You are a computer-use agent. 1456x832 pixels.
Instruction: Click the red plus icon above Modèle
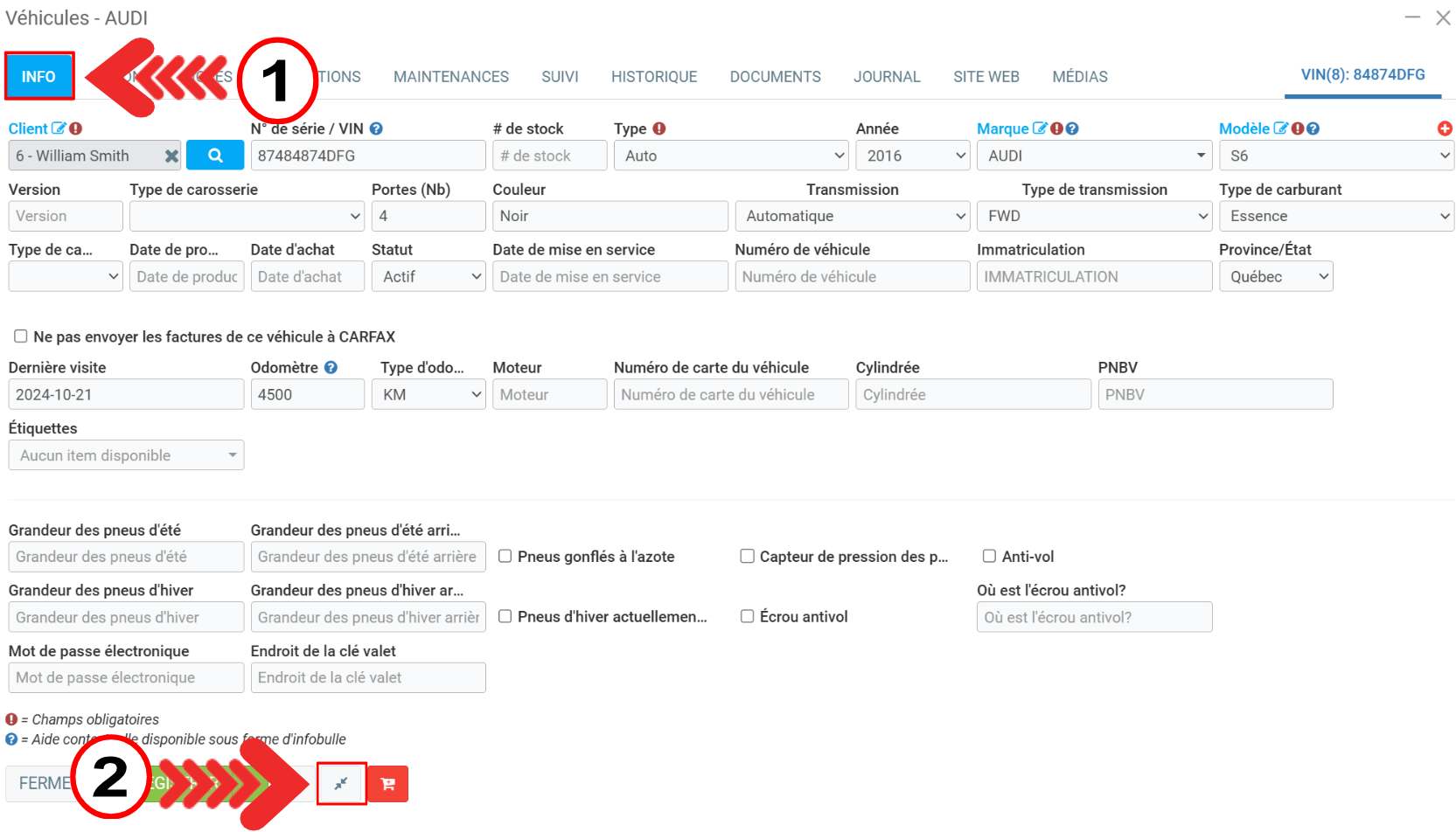[1445, 128]
